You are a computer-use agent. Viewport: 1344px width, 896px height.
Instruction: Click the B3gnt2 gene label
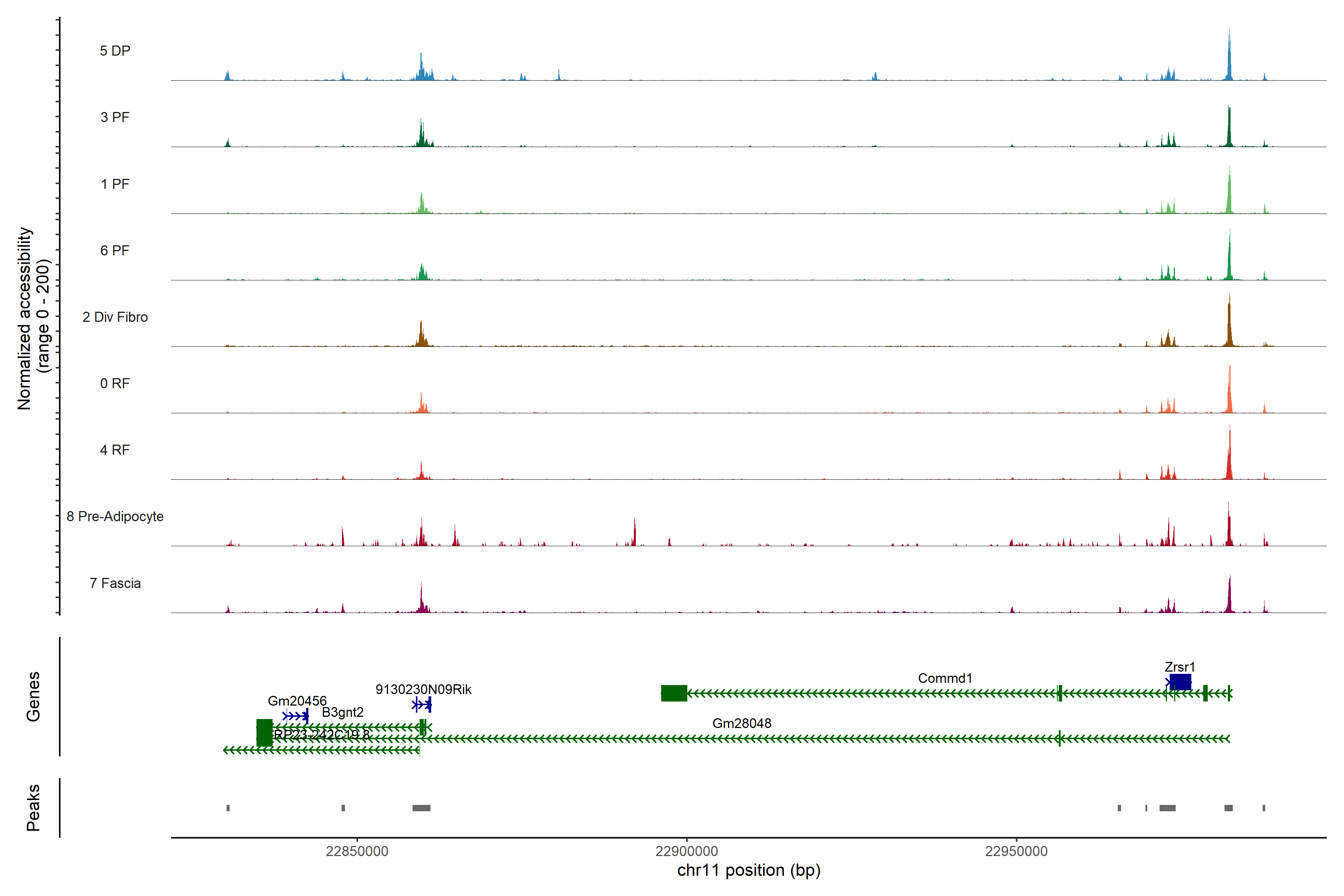click(x=342, y=713)
